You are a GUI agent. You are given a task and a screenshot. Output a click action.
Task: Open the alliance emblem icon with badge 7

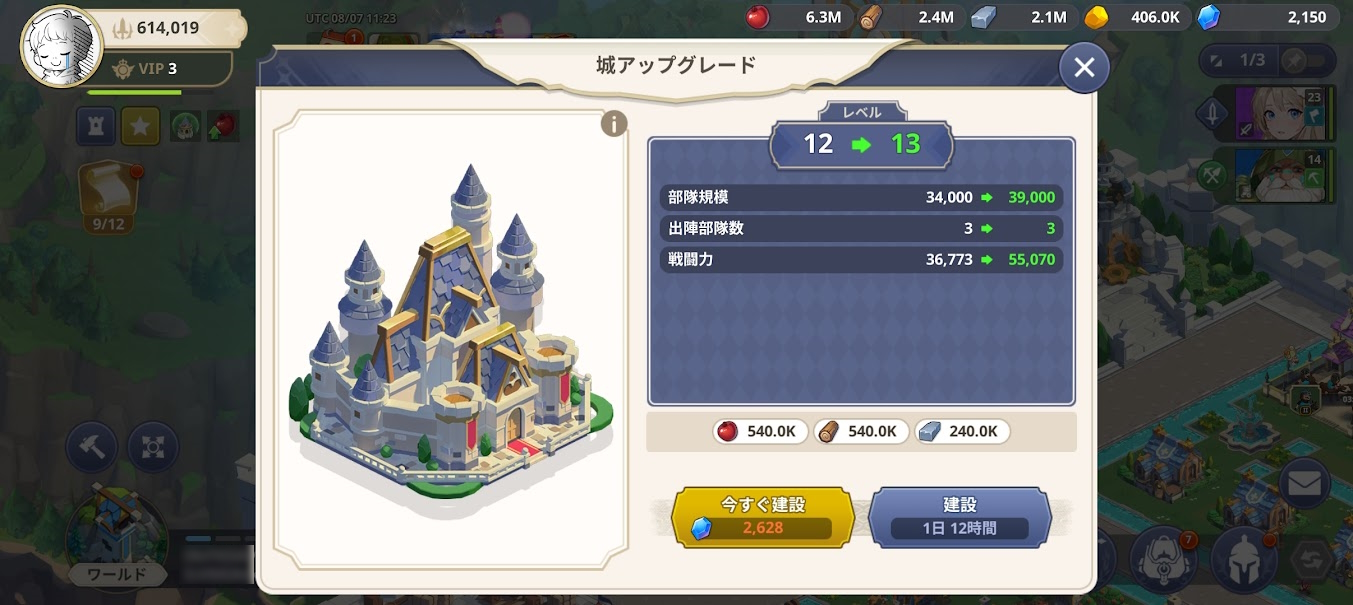pyautogui.click(x=1165, y=558)
